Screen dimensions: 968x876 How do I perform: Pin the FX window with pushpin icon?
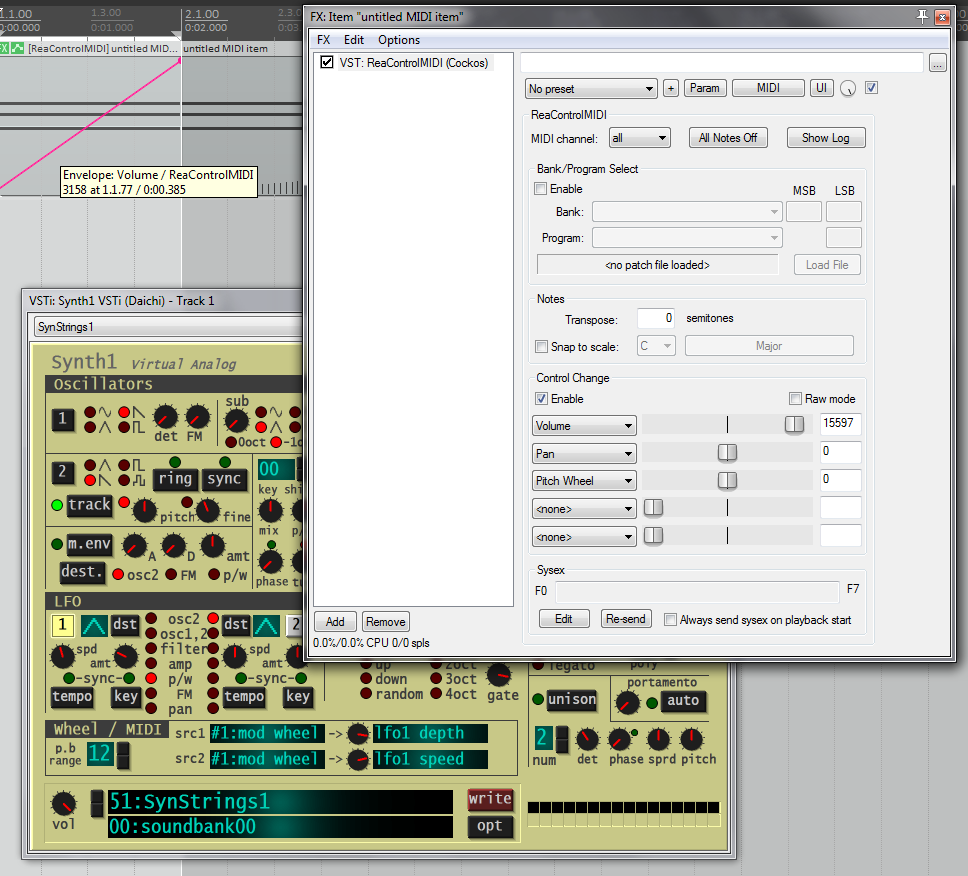(922, 17)
